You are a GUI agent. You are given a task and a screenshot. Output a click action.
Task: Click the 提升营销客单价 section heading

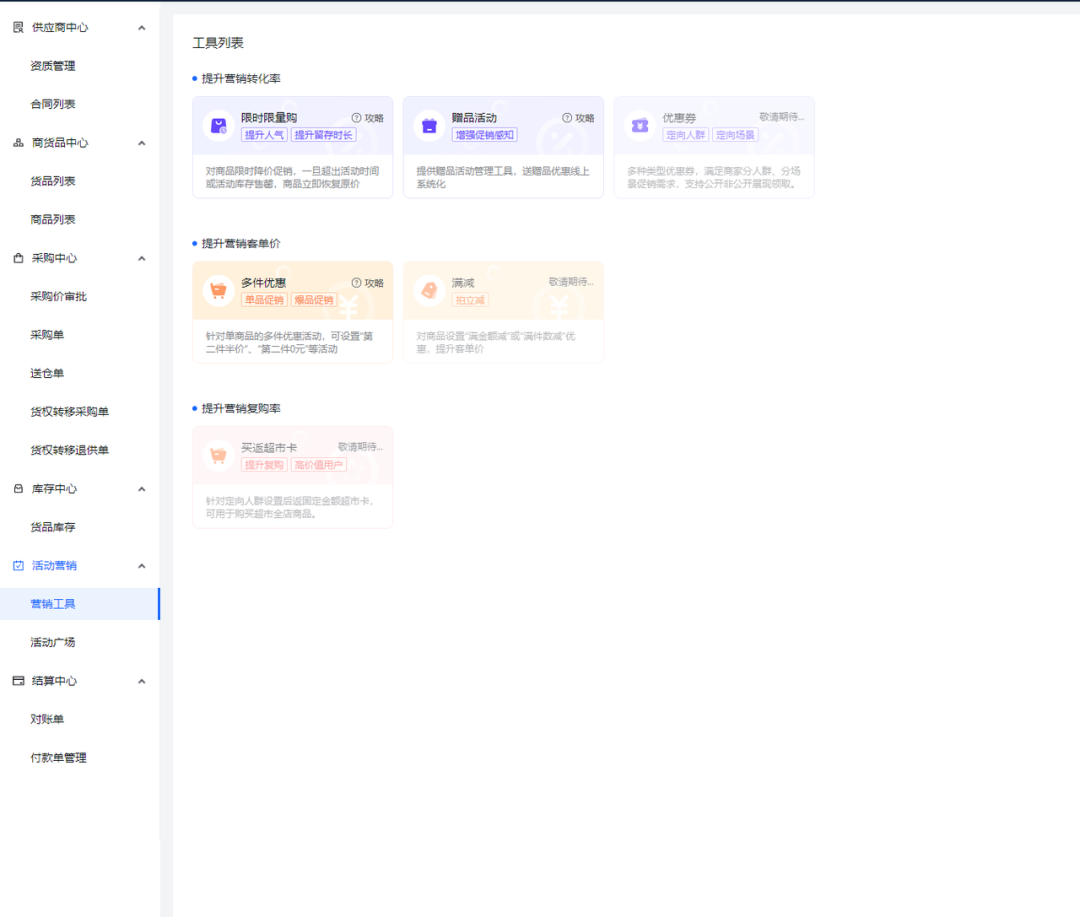click(241, 244)
